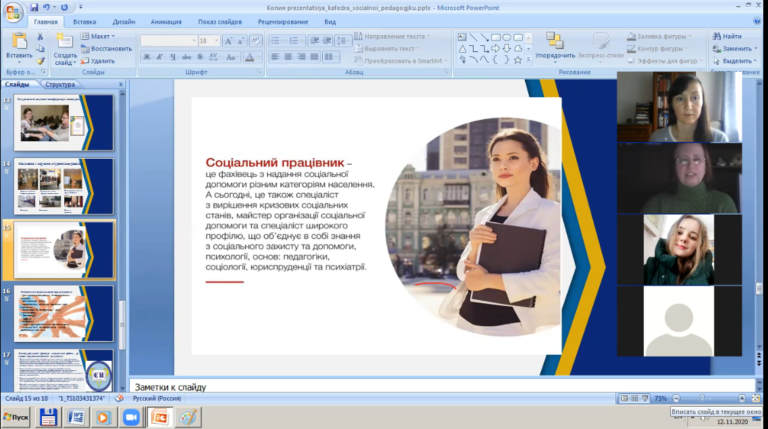The height and width of the screenshot is (429, 768).
Task: Click the Найти find button
Action: (727, 36)
